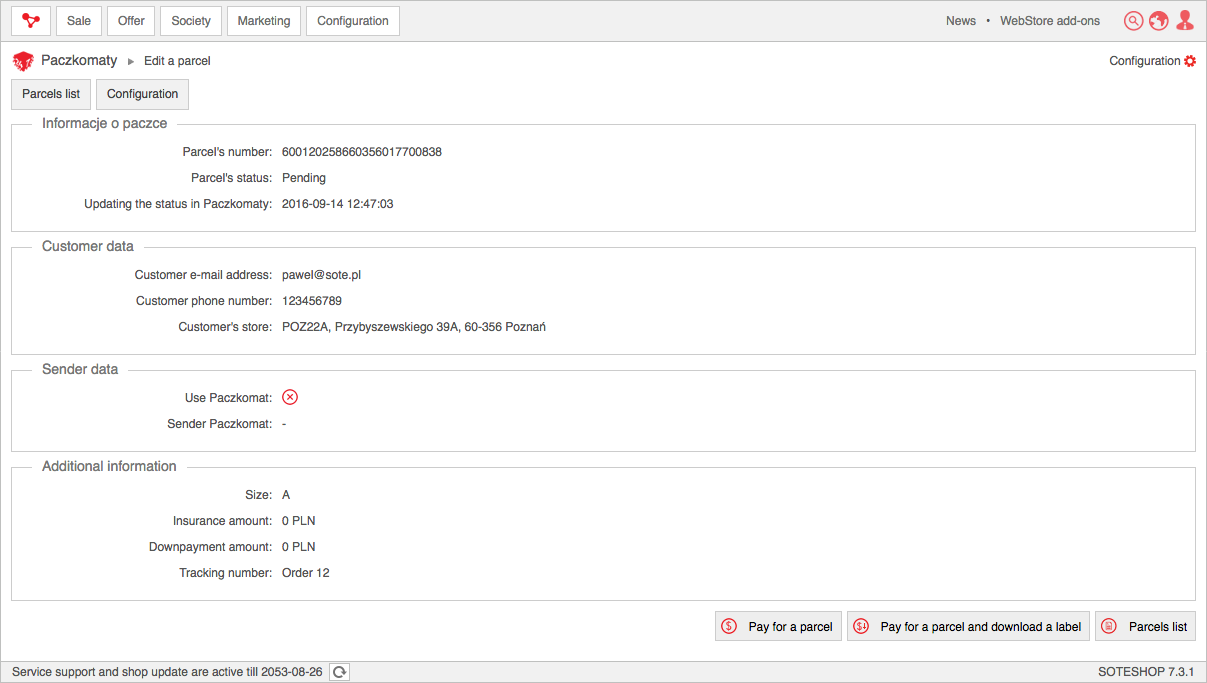Click the Paczkomaty breadcrumb link
Screen dimensions: 1207x683
pyautogui.click(x=79, y=61)
